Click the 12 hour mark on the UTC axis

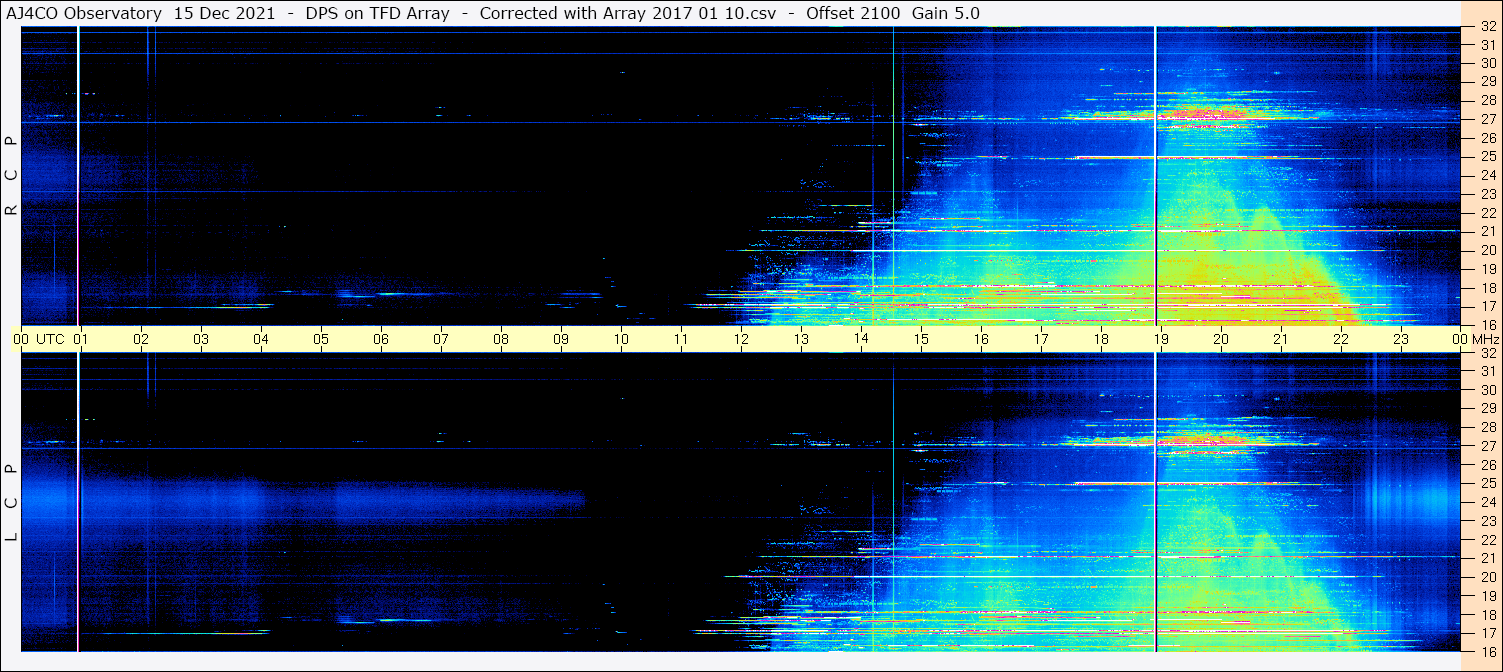[x=741, y=339]
